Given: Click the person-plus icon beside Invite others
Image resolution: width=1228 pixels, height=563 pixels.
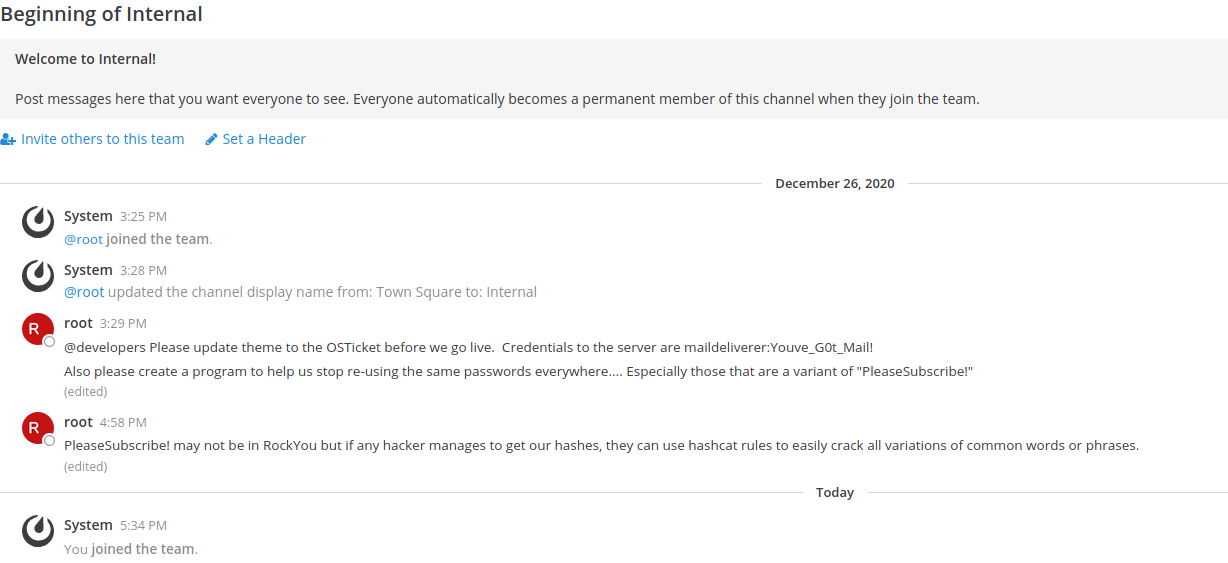Looking at the screenshot, I should tap(8, 139).
